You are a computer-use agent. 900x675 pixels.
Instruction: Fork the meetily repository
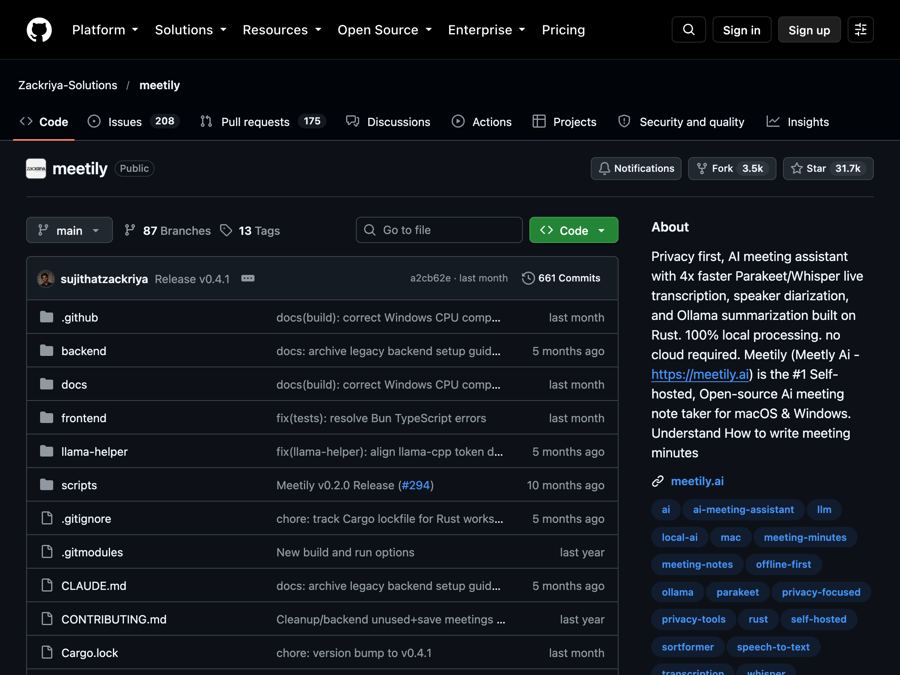tap(732, 169)
